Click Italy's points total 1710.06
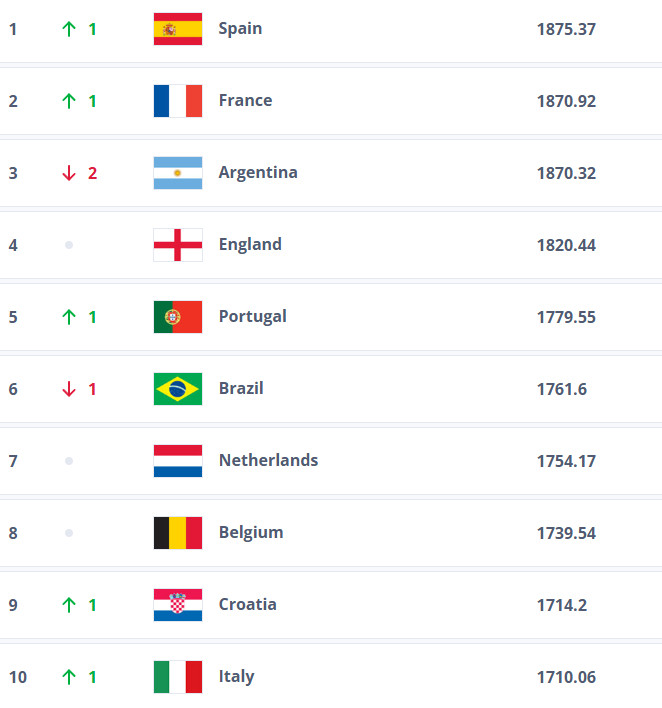Image resolution: width=662 pixels, height=708 pixels. 566,677
